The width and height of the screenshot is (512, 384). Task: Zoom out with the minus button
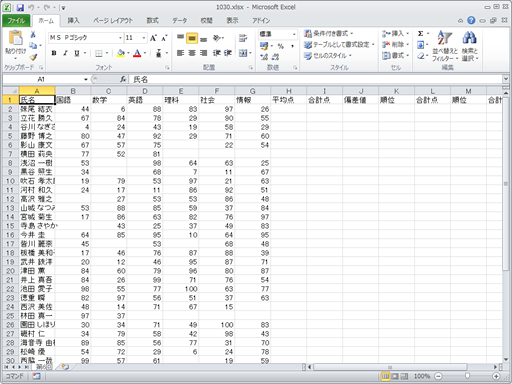(x=438, y=376)
